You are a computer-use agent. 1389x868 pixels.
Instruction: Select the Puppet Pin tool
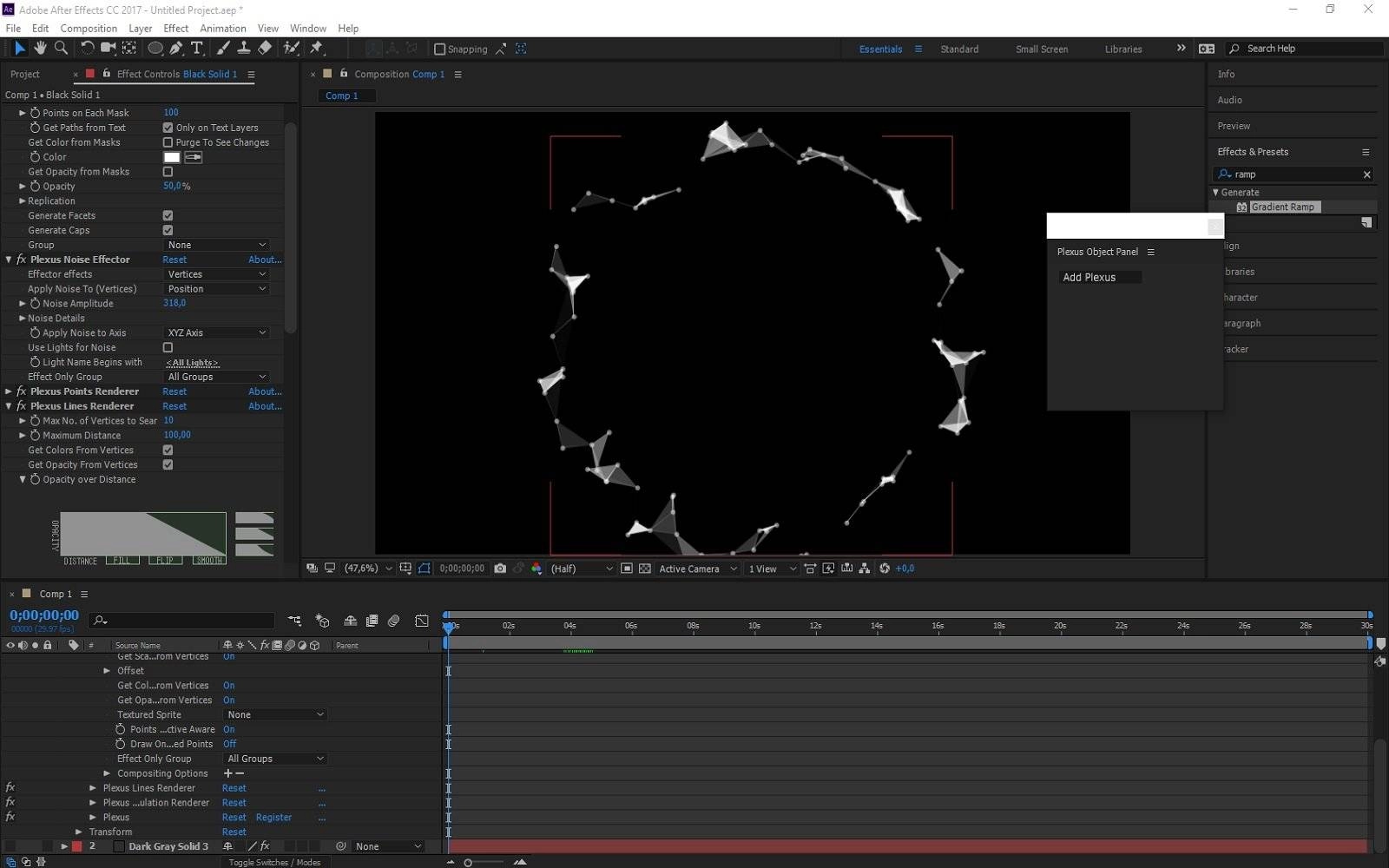(316, 49)
